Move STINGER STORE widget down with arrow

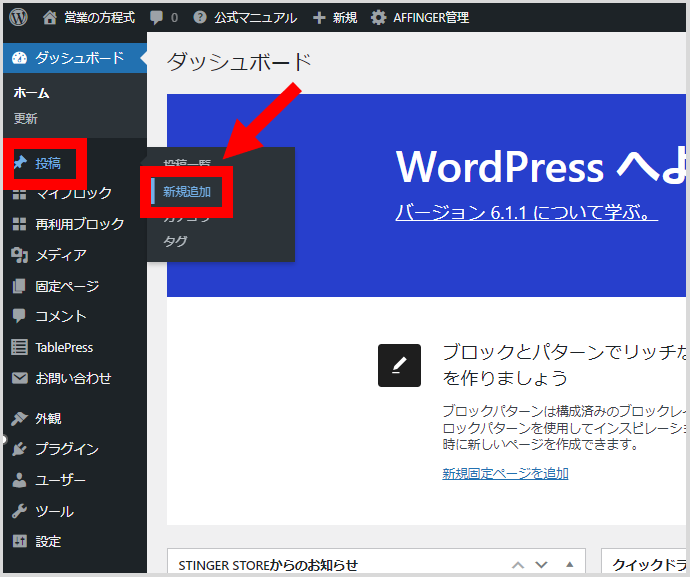[x=541, y=565]
